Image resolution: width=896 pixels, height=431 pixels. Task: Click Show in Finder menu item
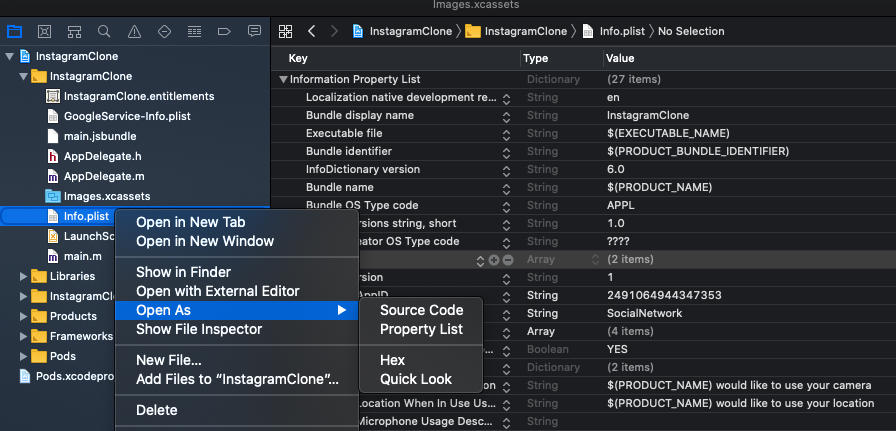click(x=183, y=272)
